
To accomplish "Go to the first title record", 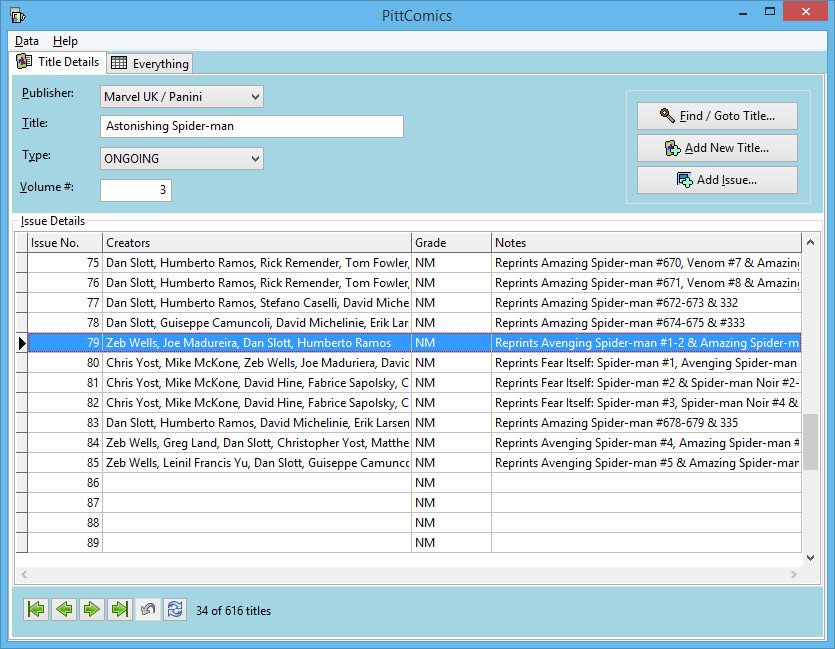I will tap(36, 610).
